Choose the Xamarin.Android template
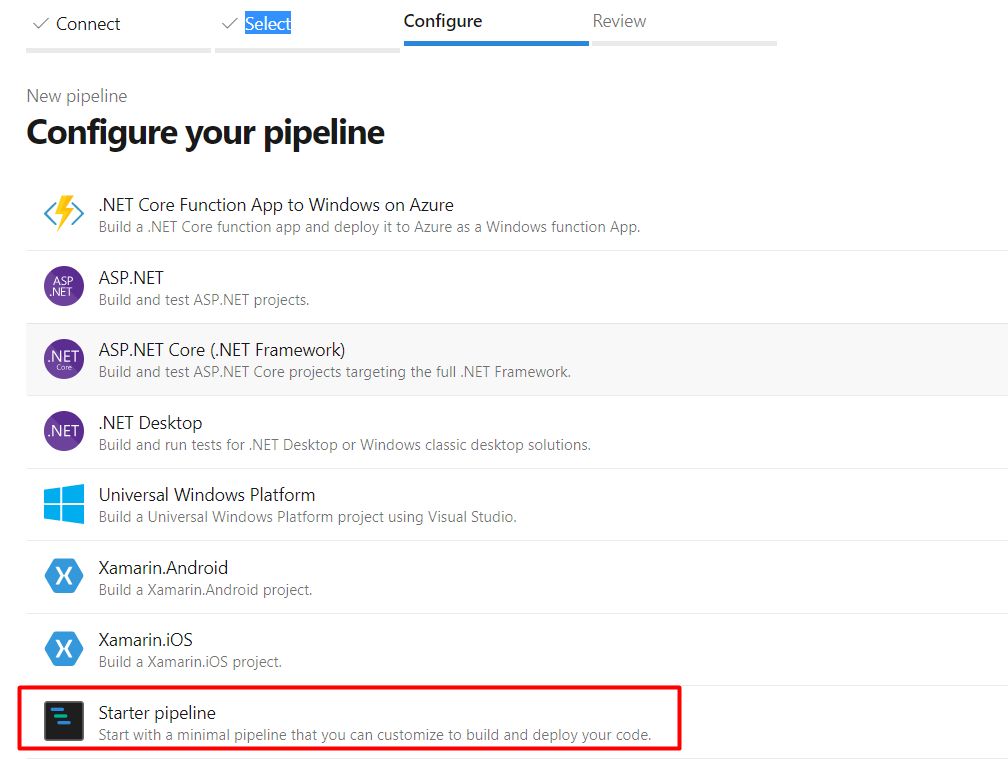Screen dimensions: 1008x762 pos(163,568)
